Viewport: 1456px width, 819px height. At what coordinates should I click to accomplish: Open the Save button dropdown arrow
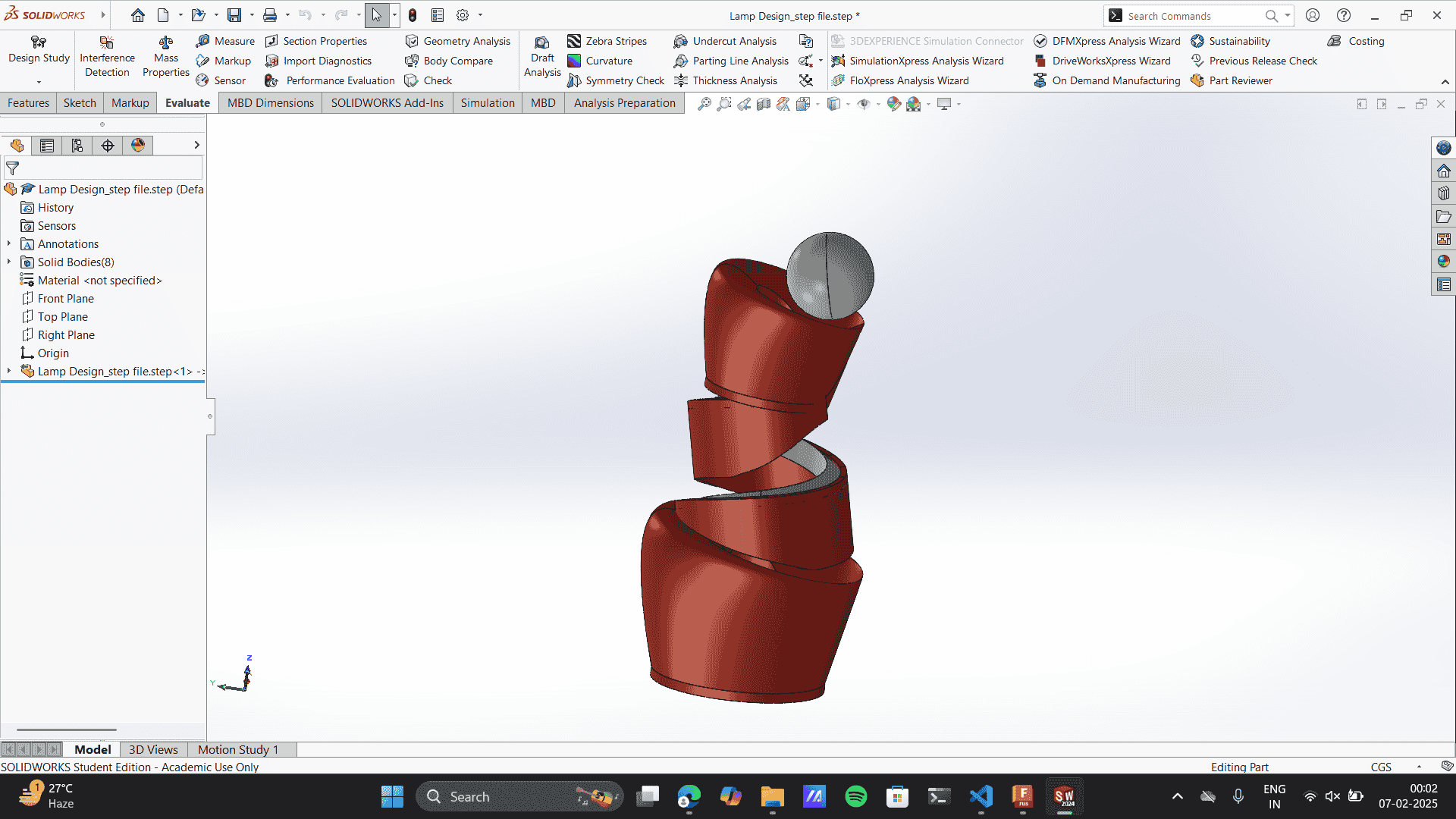pos(252,15)
